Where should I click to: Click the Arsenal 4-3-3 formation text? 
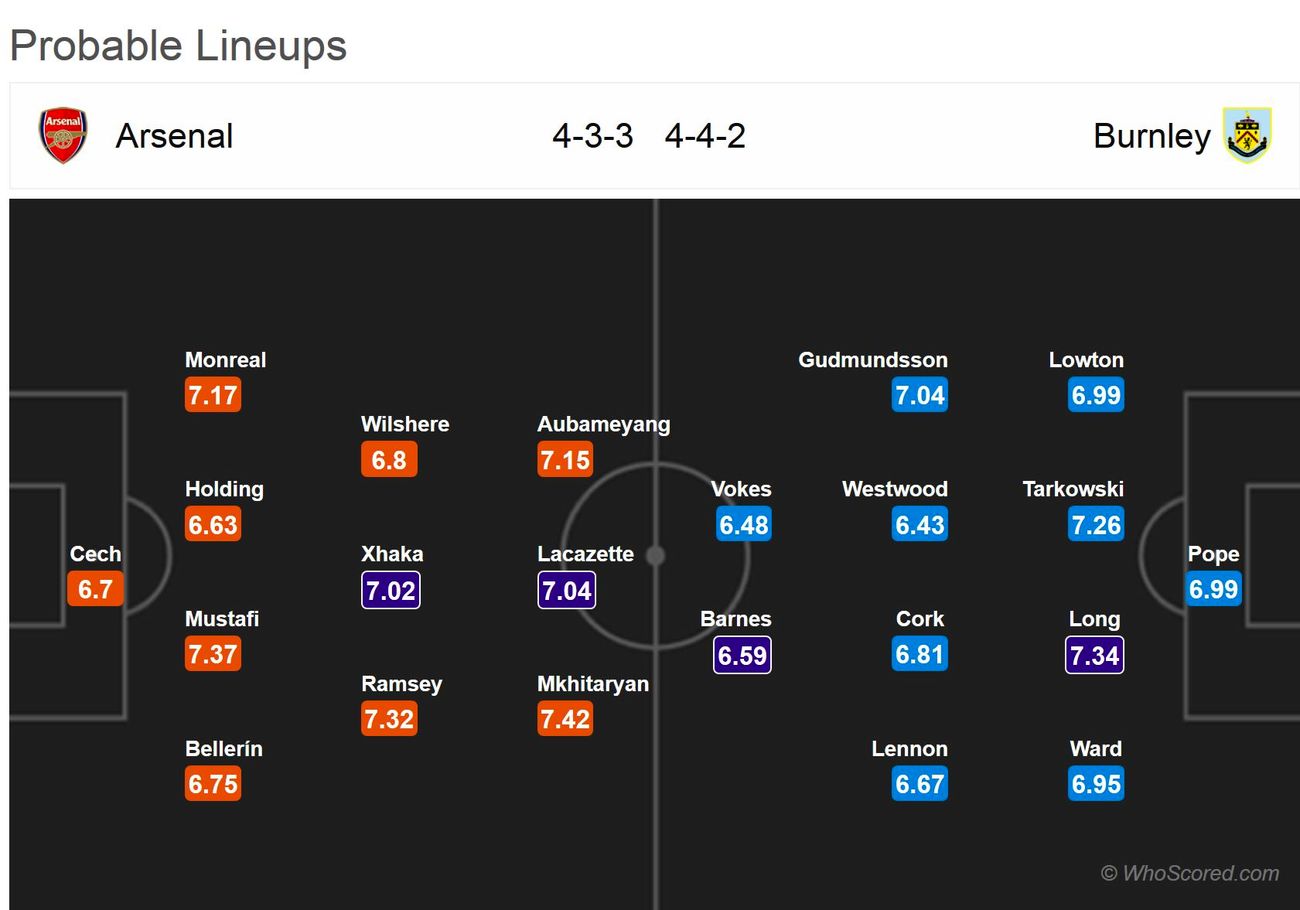pos(592,136)
